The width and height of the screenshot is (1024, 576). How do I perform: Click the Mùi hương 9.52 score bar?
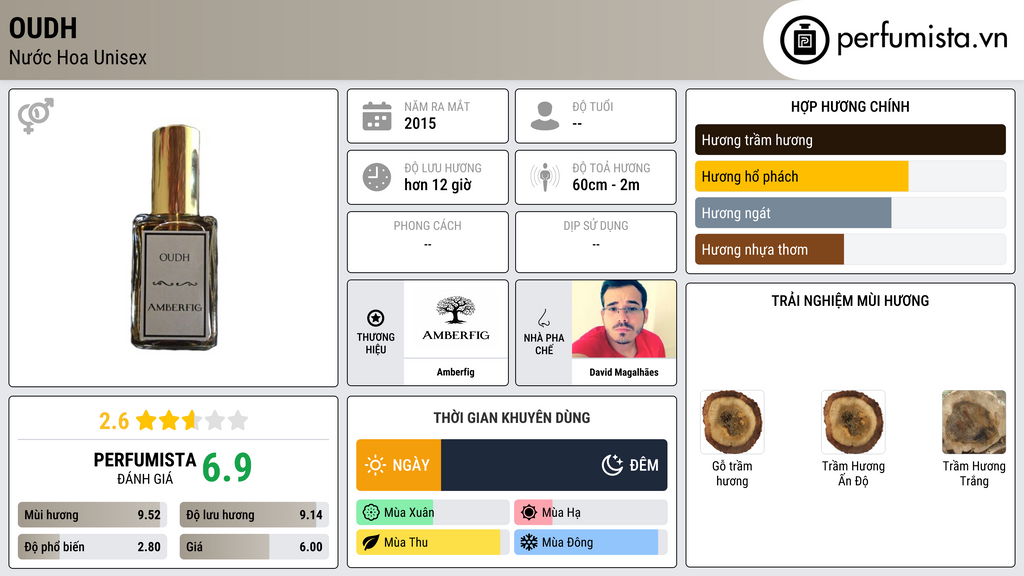tap(93, 515)
